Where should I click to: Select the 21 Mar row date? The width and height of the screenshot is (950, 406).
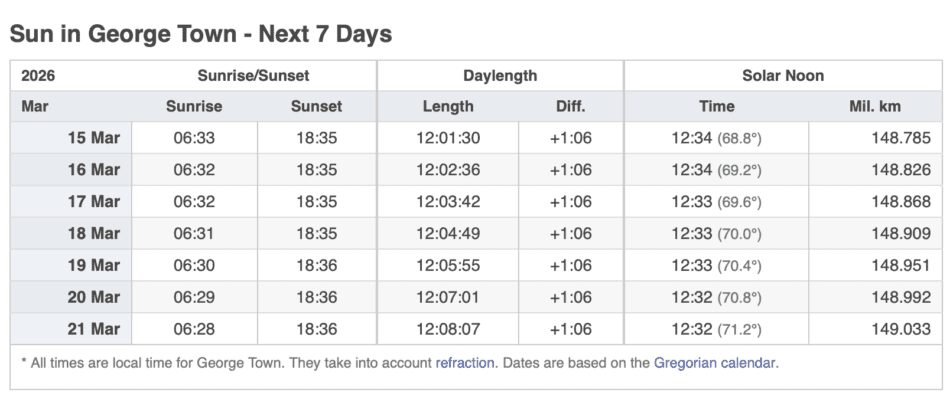[x=93, y=330]
